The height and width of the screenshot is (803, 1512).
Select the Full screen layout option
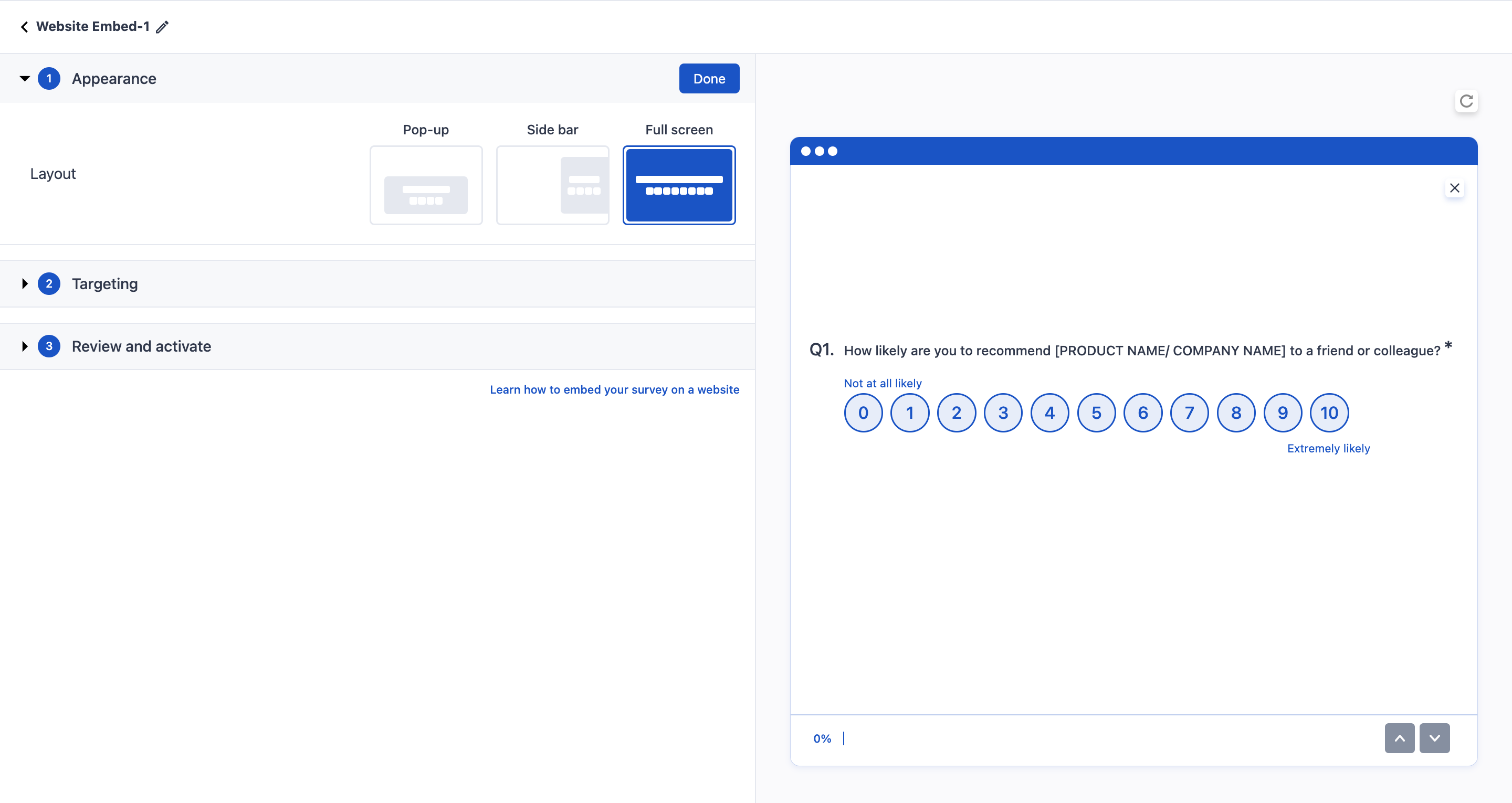[x=679, y=185]
